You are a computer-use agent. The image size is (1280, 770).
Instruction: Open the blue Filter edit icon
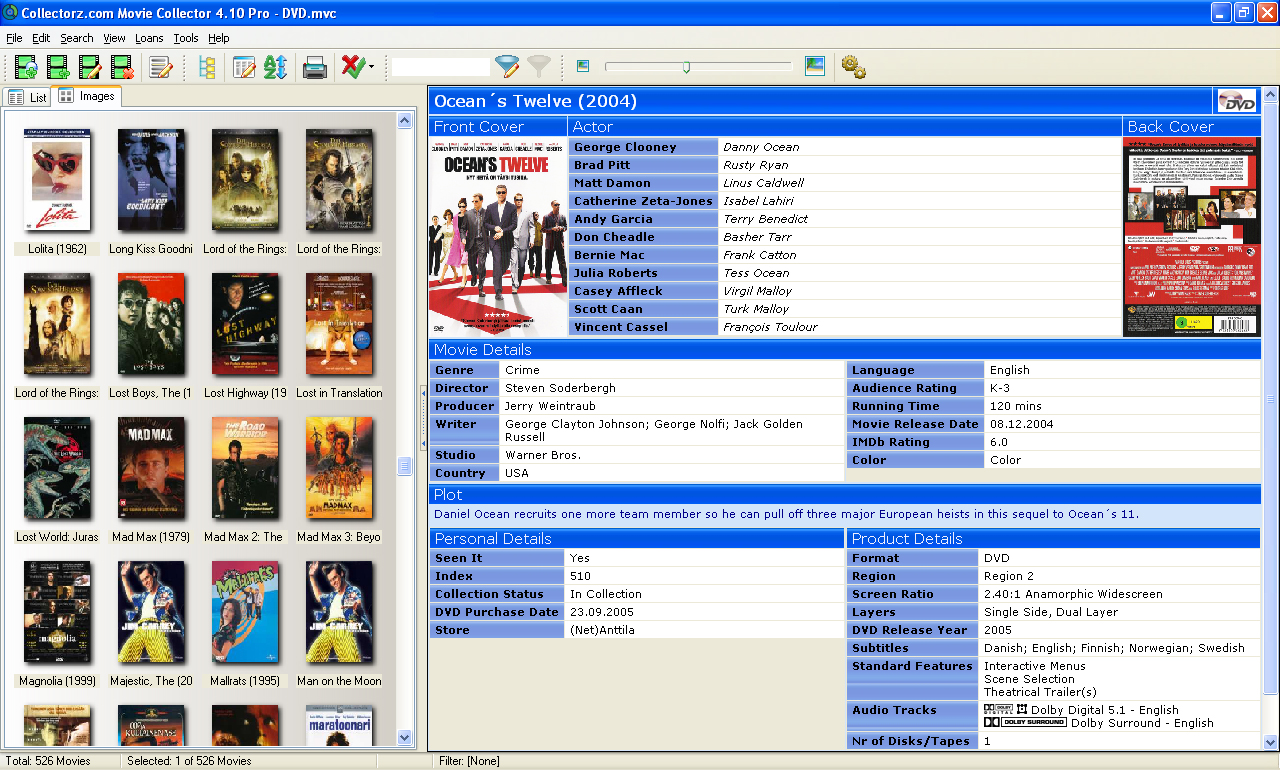coord(508,67)
